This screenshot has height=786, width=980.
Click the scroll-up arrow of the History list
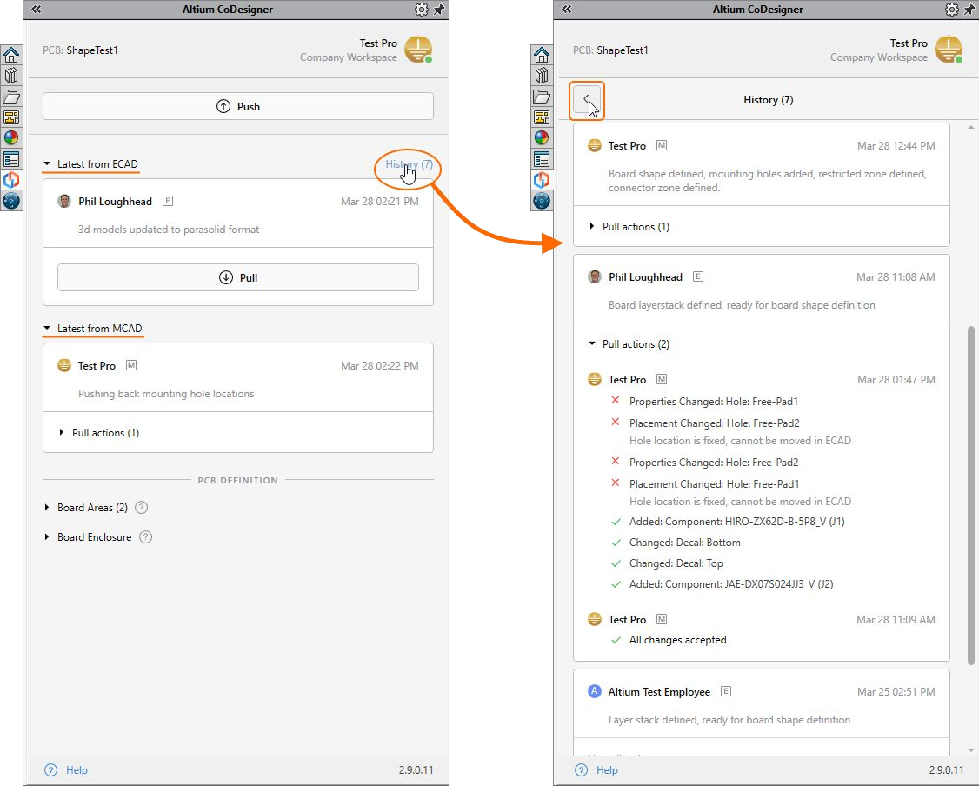pyautogui.click(x=971, y=127)
